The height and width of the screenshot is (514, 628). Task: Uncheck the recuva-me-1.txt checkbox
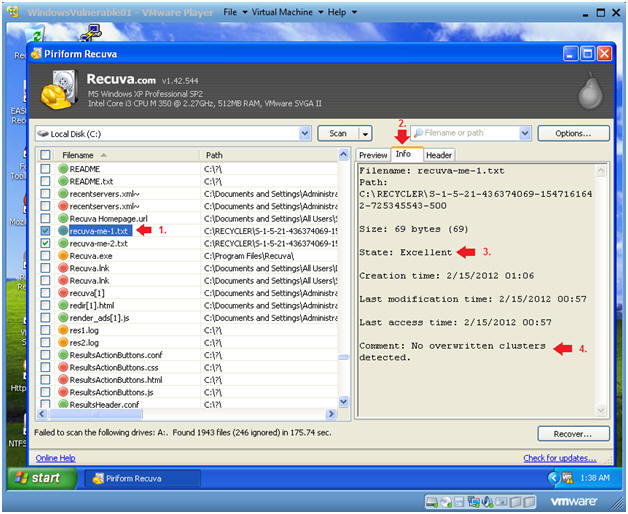tap(45, 231)
